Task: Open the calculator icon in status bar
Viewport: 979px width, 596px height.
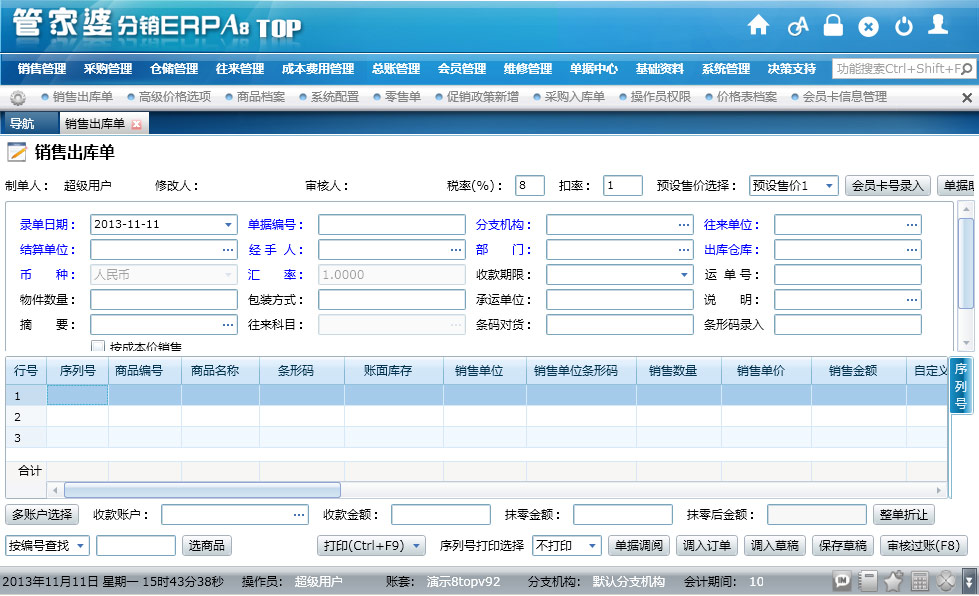Action: point(920,581)
